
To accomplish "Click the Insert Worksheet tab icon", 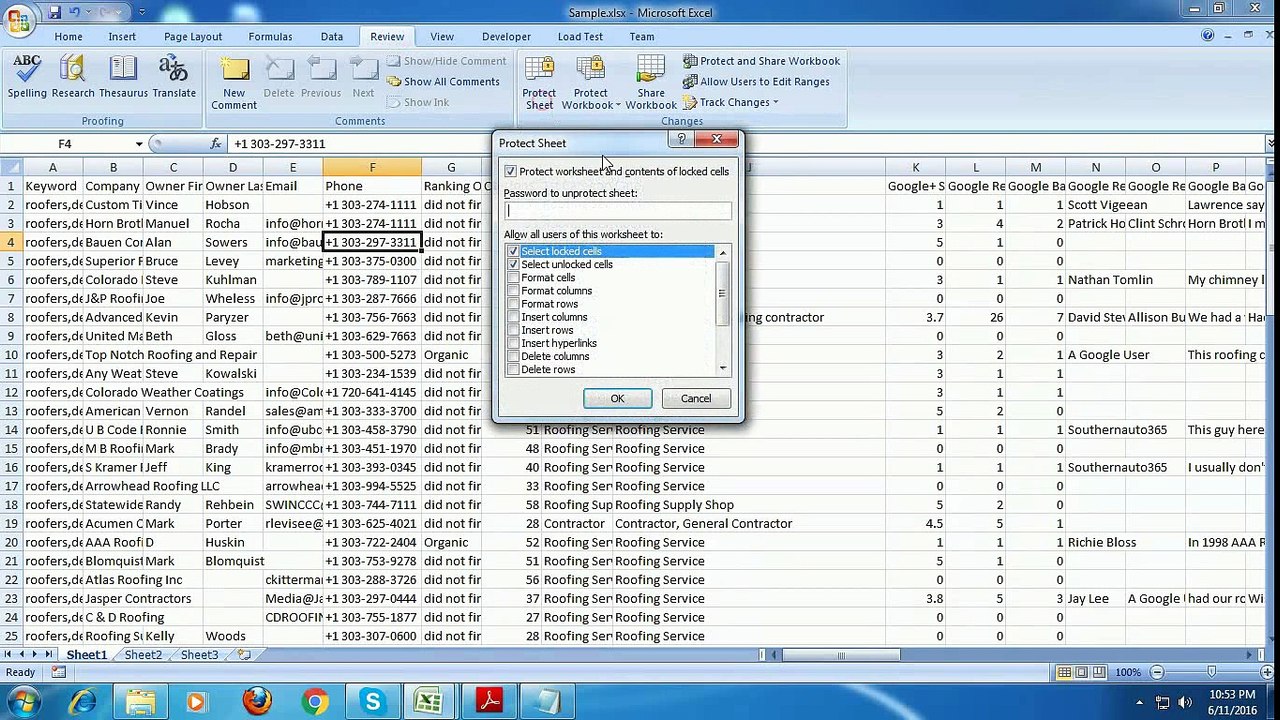I will tap(243, 655).
